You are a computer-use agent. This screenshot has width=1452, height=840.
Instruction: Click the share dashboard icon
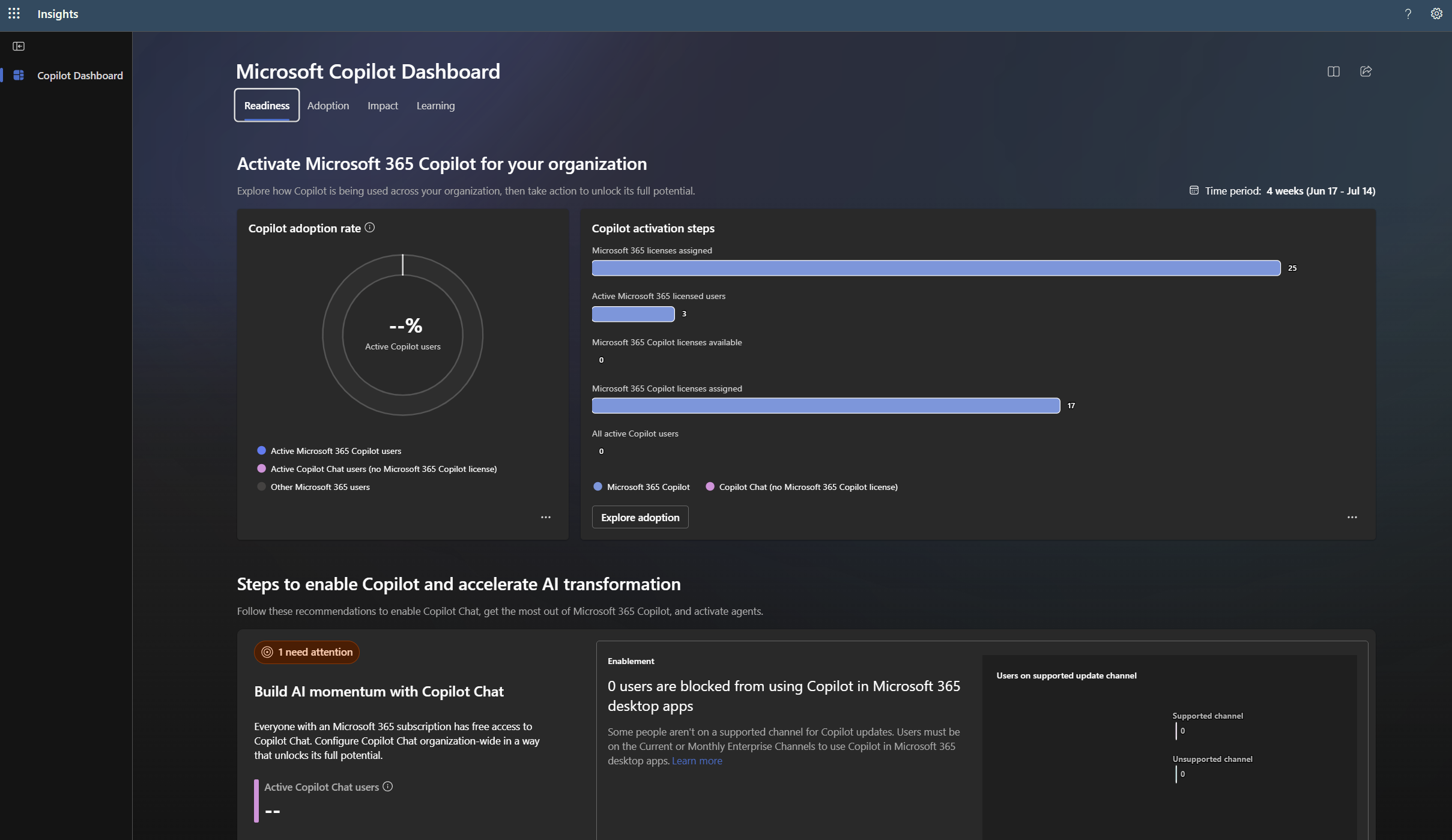[x=1366, y=71]
